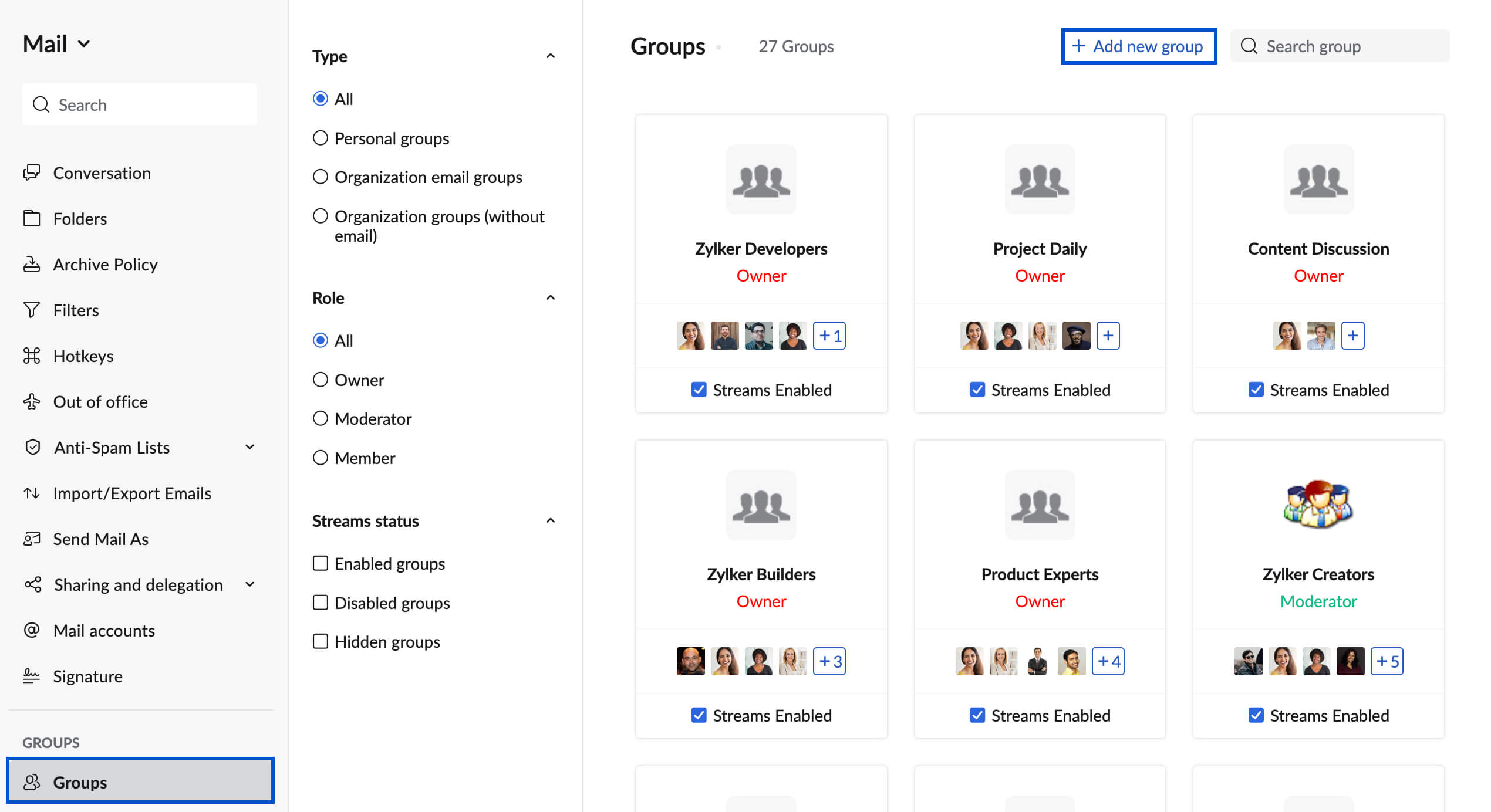Check the Hidden groups checkbox

(x=320, y=641)
